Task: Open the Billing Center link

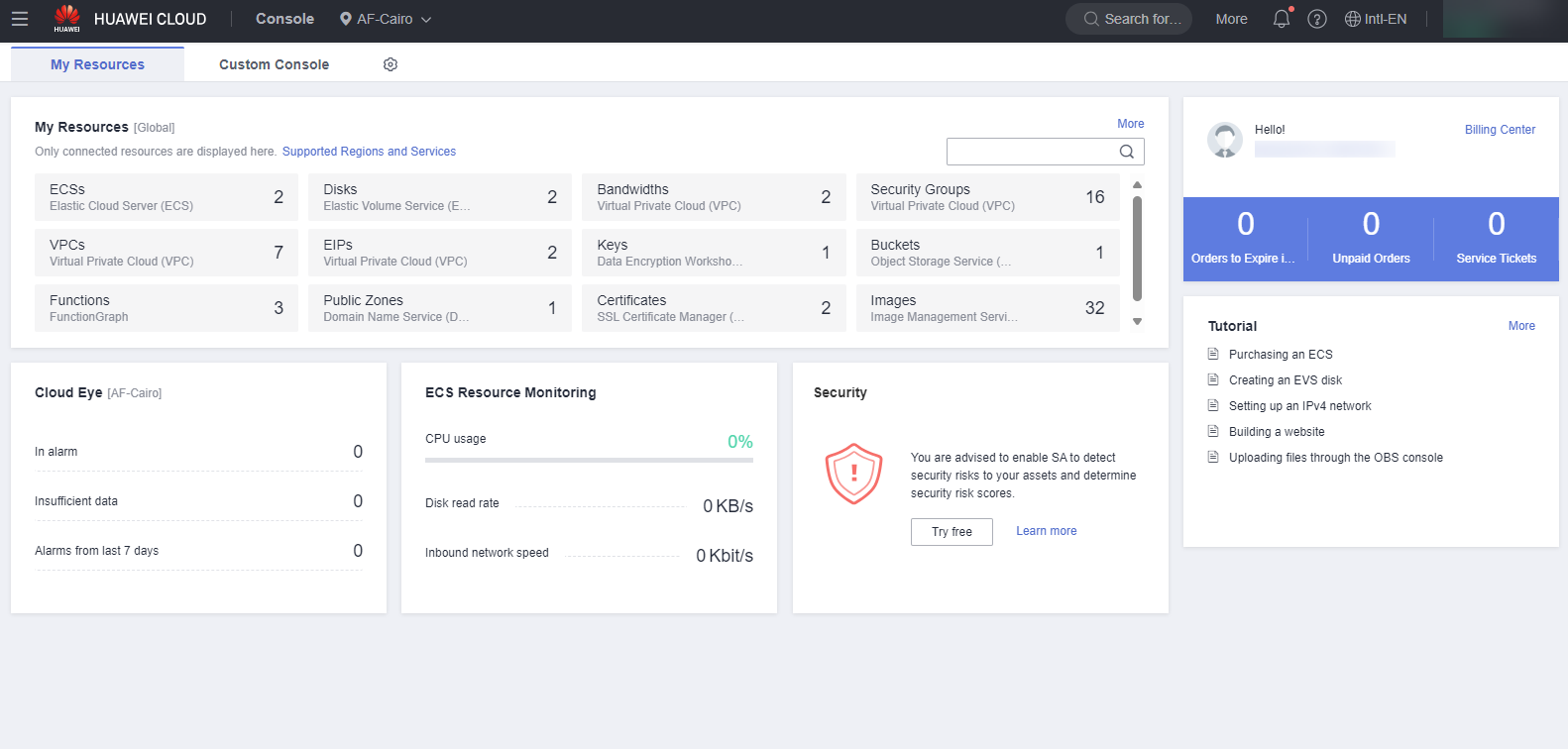Action: coord(1500,130)
